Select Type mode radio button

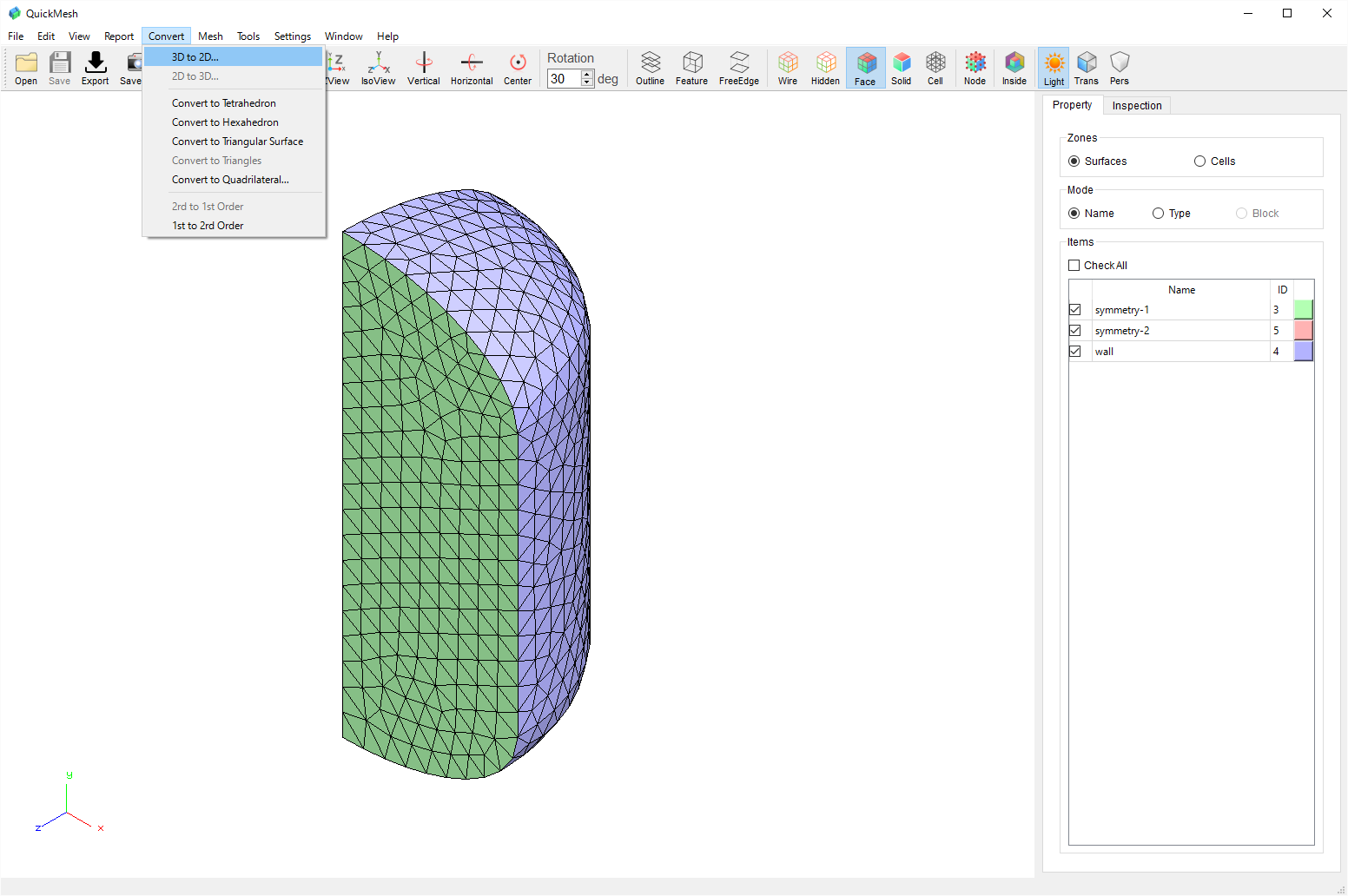[x=1158, y=214]
